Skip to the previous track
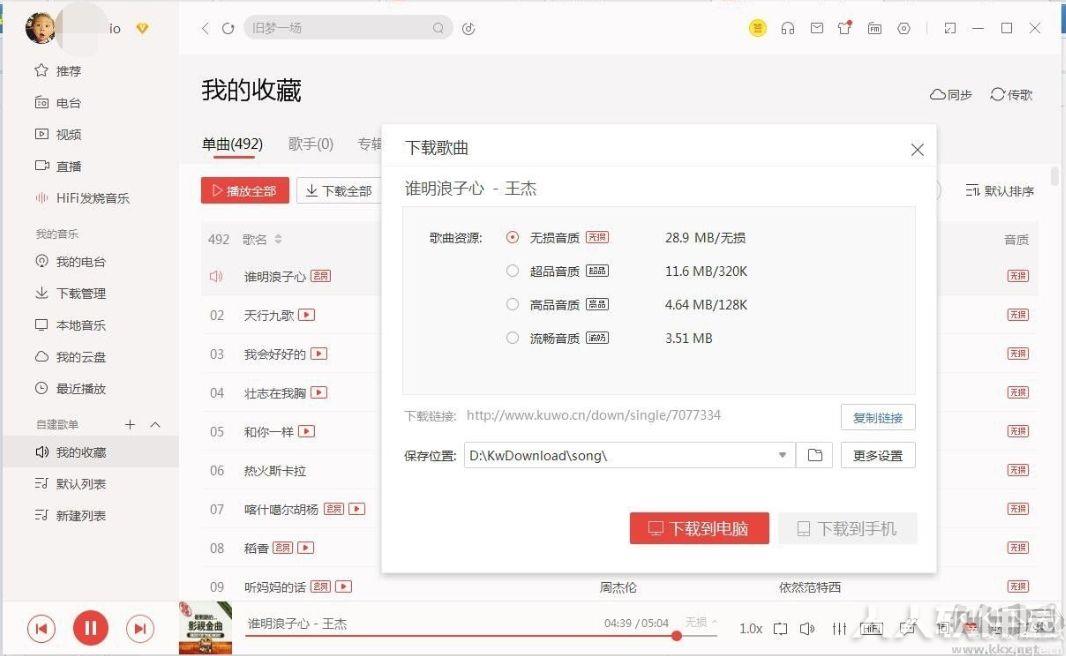Viewport: 1066px width, 656px height. click(41, 628)
